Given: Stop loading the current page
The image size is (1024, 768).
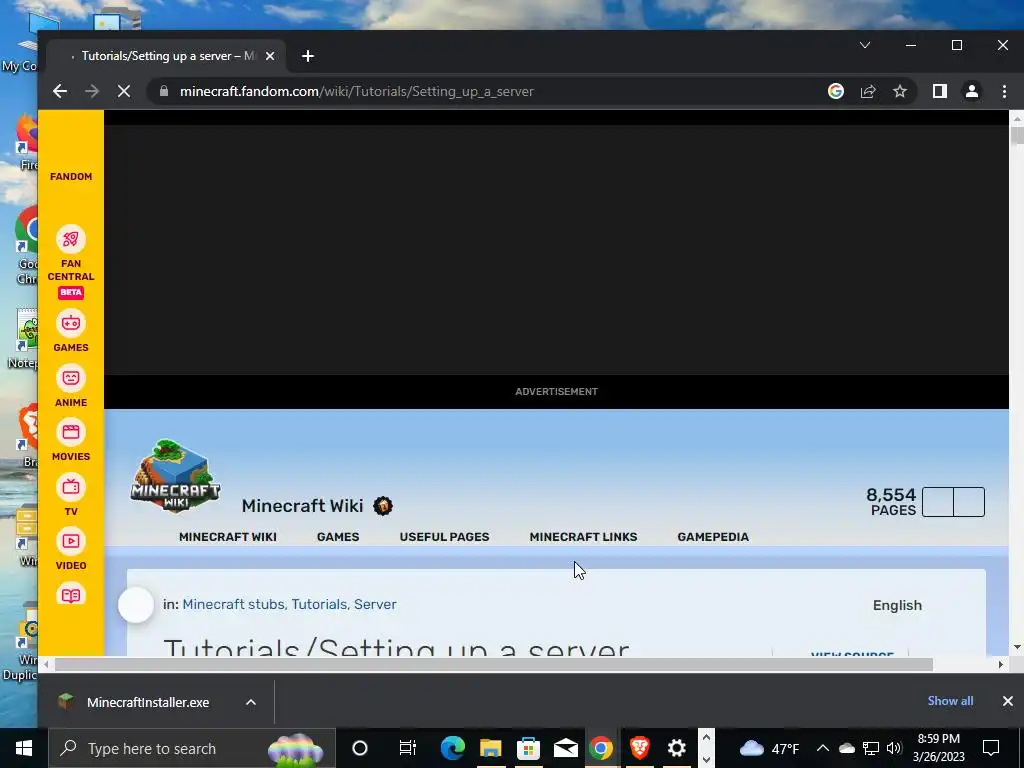Looking at the screenshot, I should (x=123, y=91).
